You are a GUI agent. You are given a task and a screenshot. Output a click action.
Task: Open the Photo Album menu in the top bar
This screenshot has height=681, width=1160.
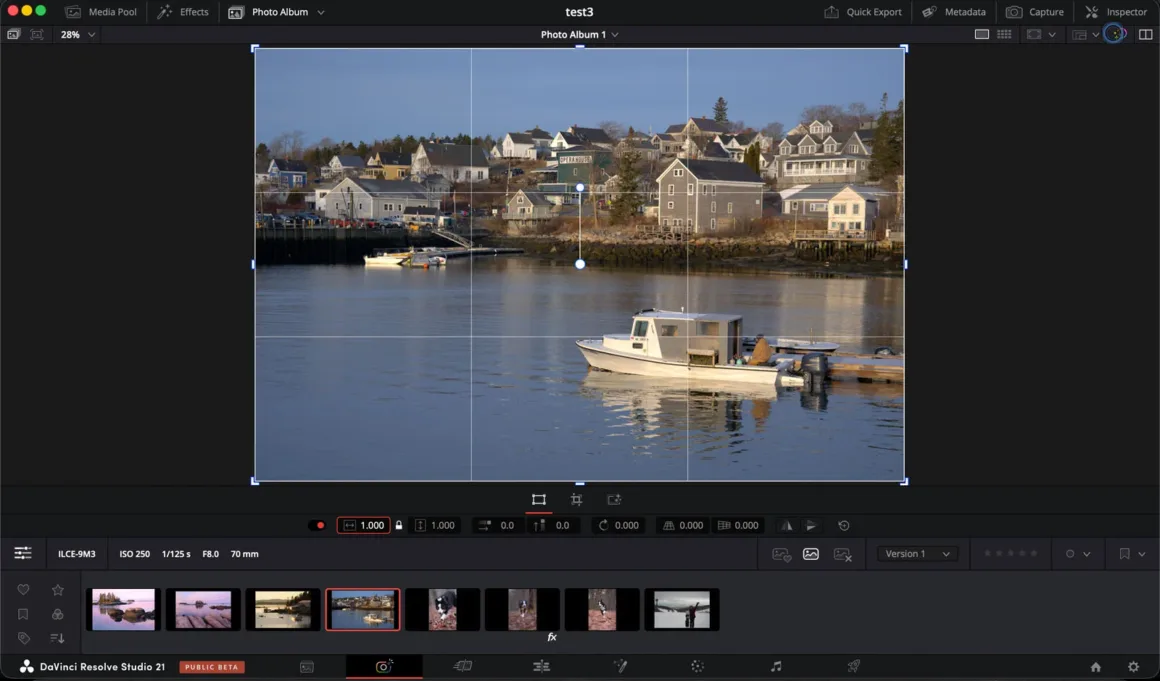[277, 12]
